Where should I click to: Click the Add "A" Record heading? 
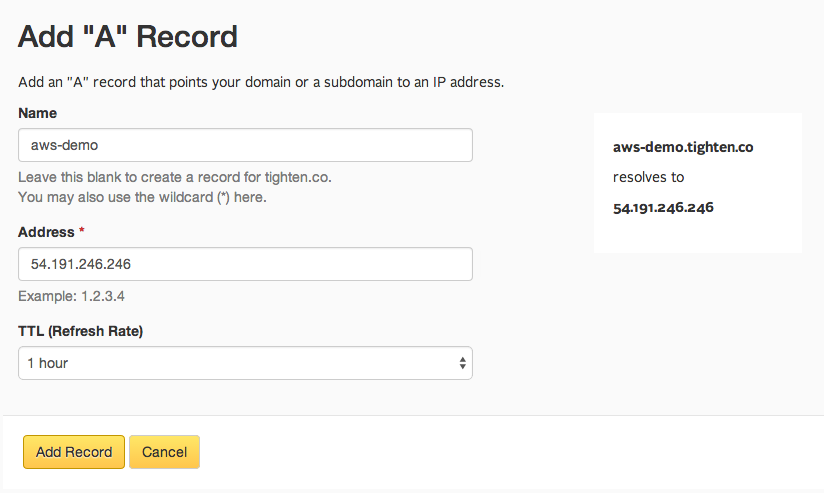pyautogui.click(x=128, y=36)
